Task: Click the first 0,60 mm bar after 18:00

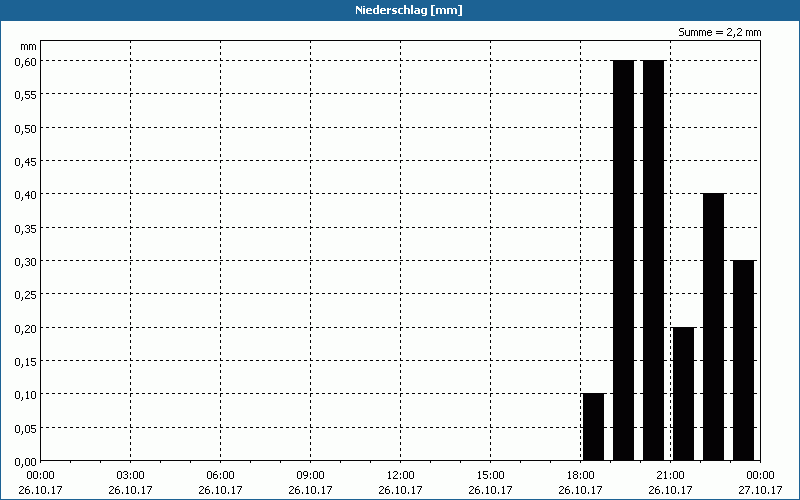Action: coord(623,260)
